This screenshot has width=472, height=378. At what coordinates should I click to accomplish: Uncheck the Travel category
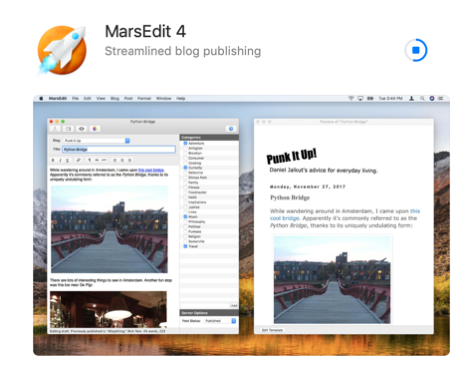click(185, 246)
